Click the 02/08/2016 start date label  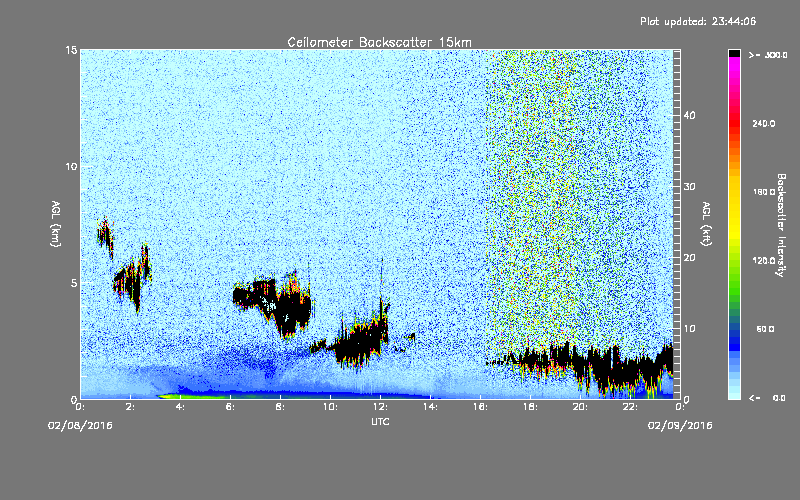80,425
